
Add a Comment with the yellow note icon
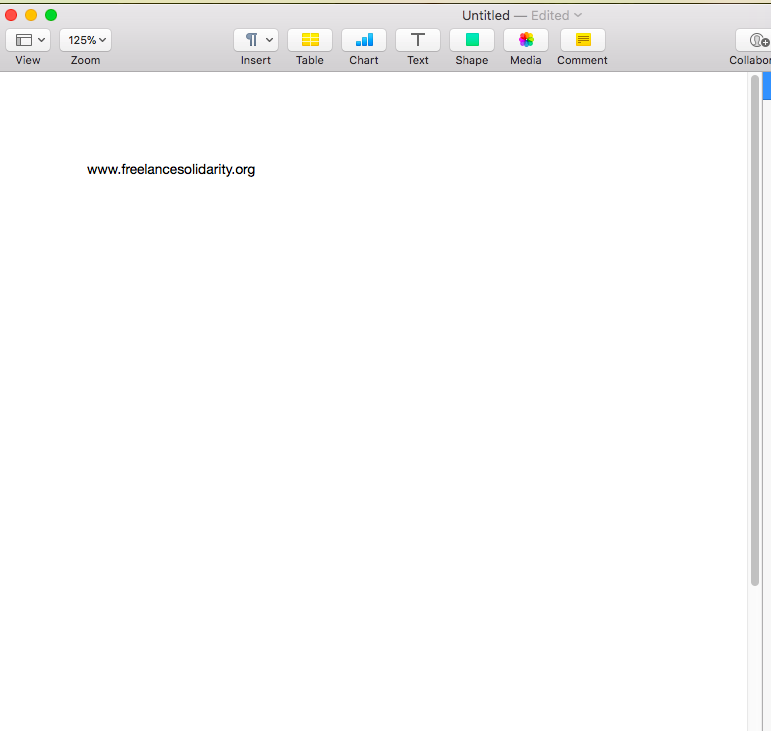click(x=583, y=40)
